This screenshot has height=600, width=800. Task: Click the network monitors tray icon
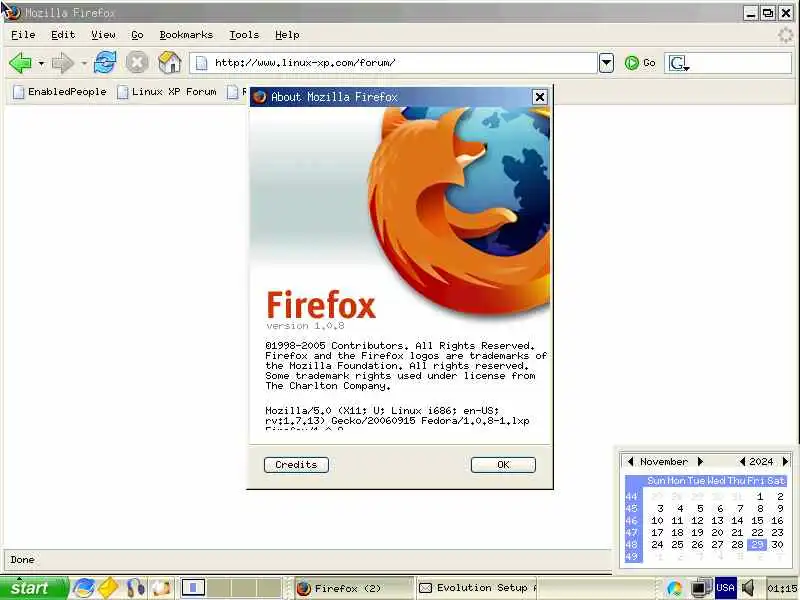click(x=702, y=588)
